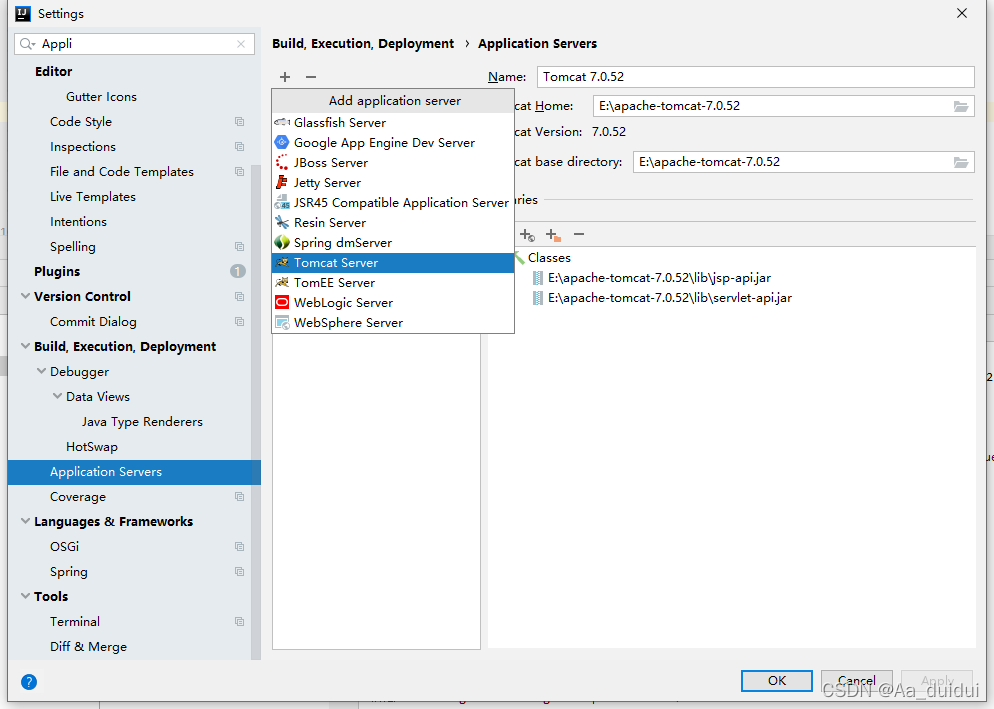Collapse the Debugger node
The image size is (994, 709).
[x=41, y=371]
